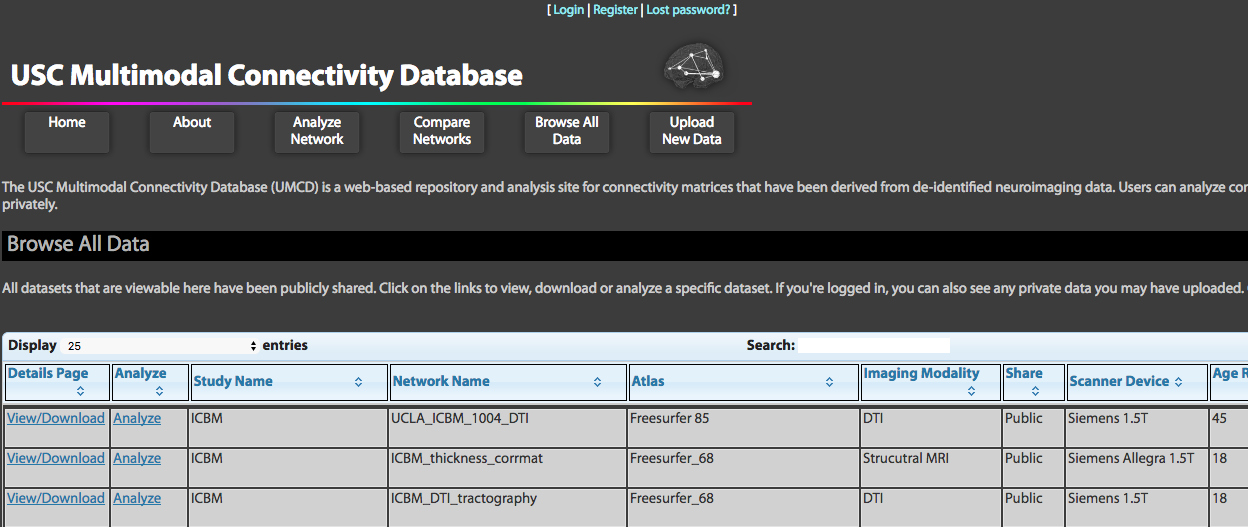The width and height of the screenshot is (1248, 527).
Task: Analyze the ICBM_thickness_corrmat network
Action: click(x=137, y=458)
